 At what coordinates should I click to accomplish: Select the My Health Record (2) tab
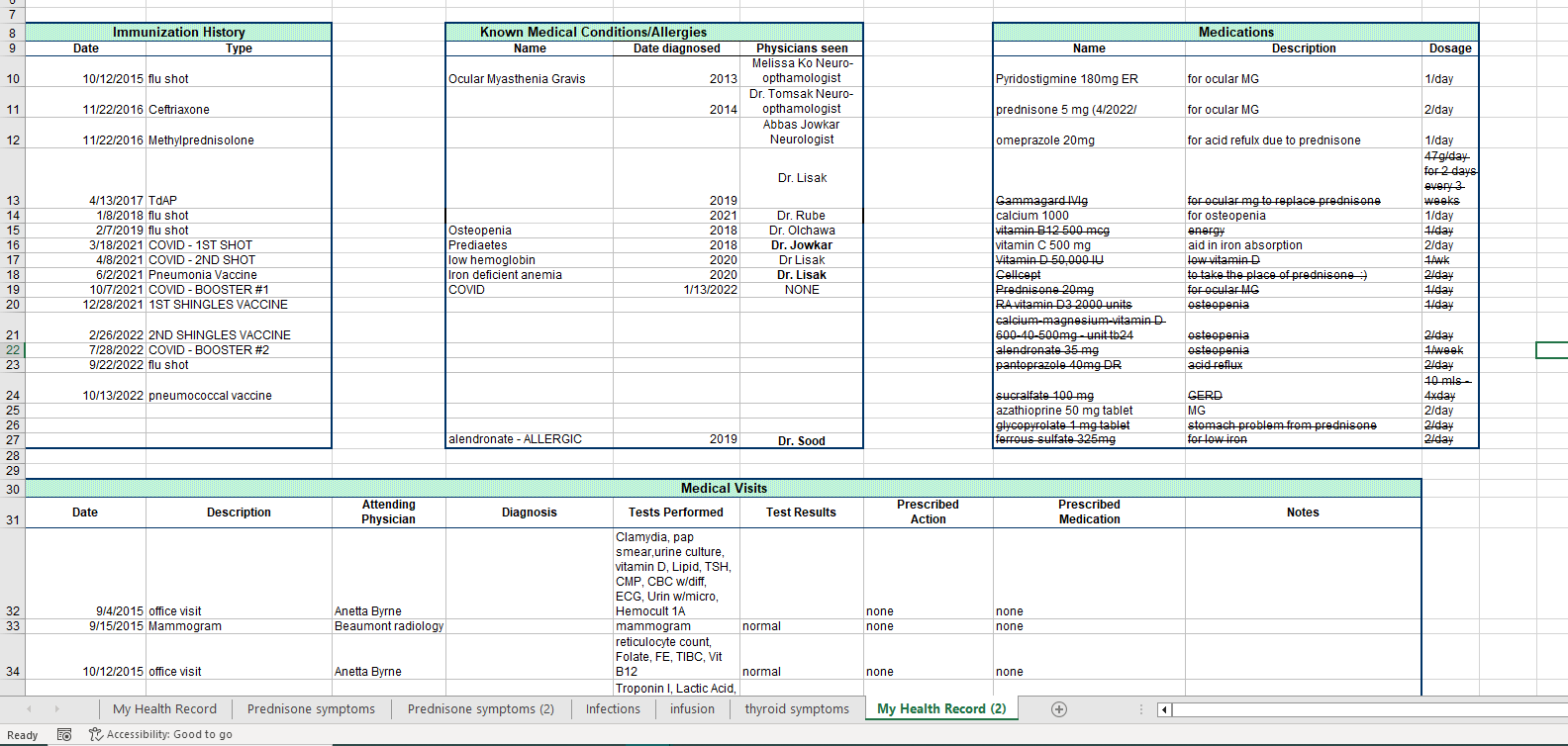(x=941, y=708)
